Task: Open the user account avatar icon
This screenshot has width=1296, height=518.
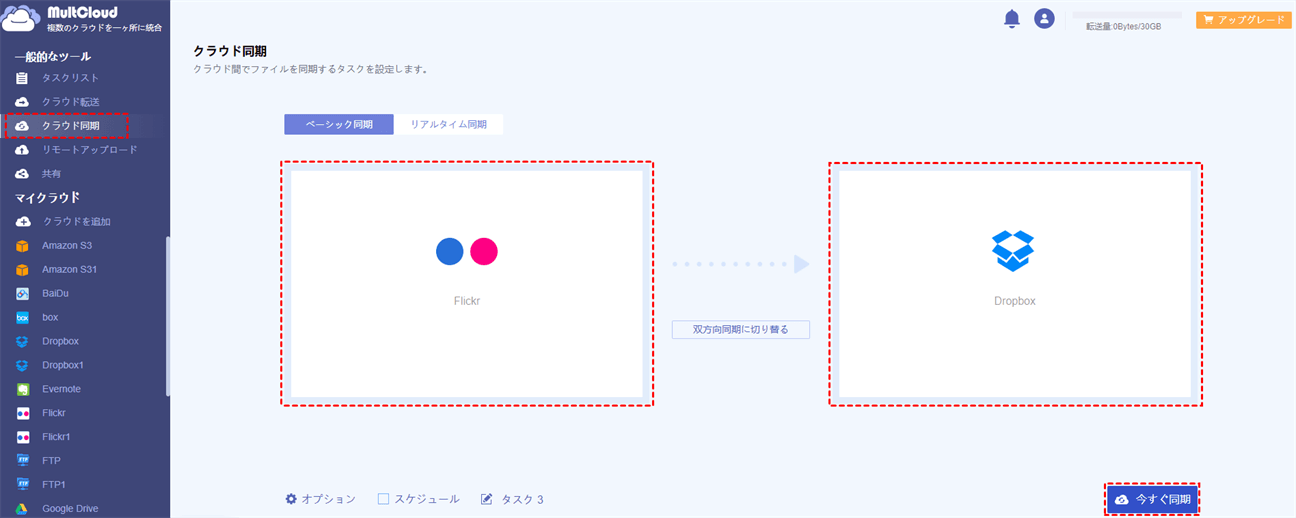Action: [x=1044, y=18]
